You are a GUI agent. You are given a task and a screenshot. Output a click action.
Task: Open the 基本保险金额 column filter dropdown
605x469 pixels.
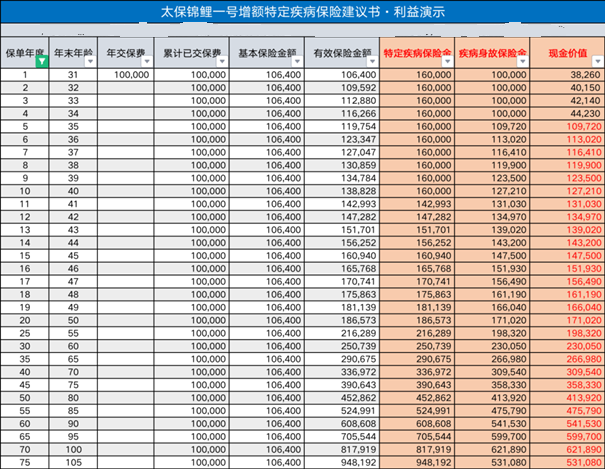click(x=297, y=61)
